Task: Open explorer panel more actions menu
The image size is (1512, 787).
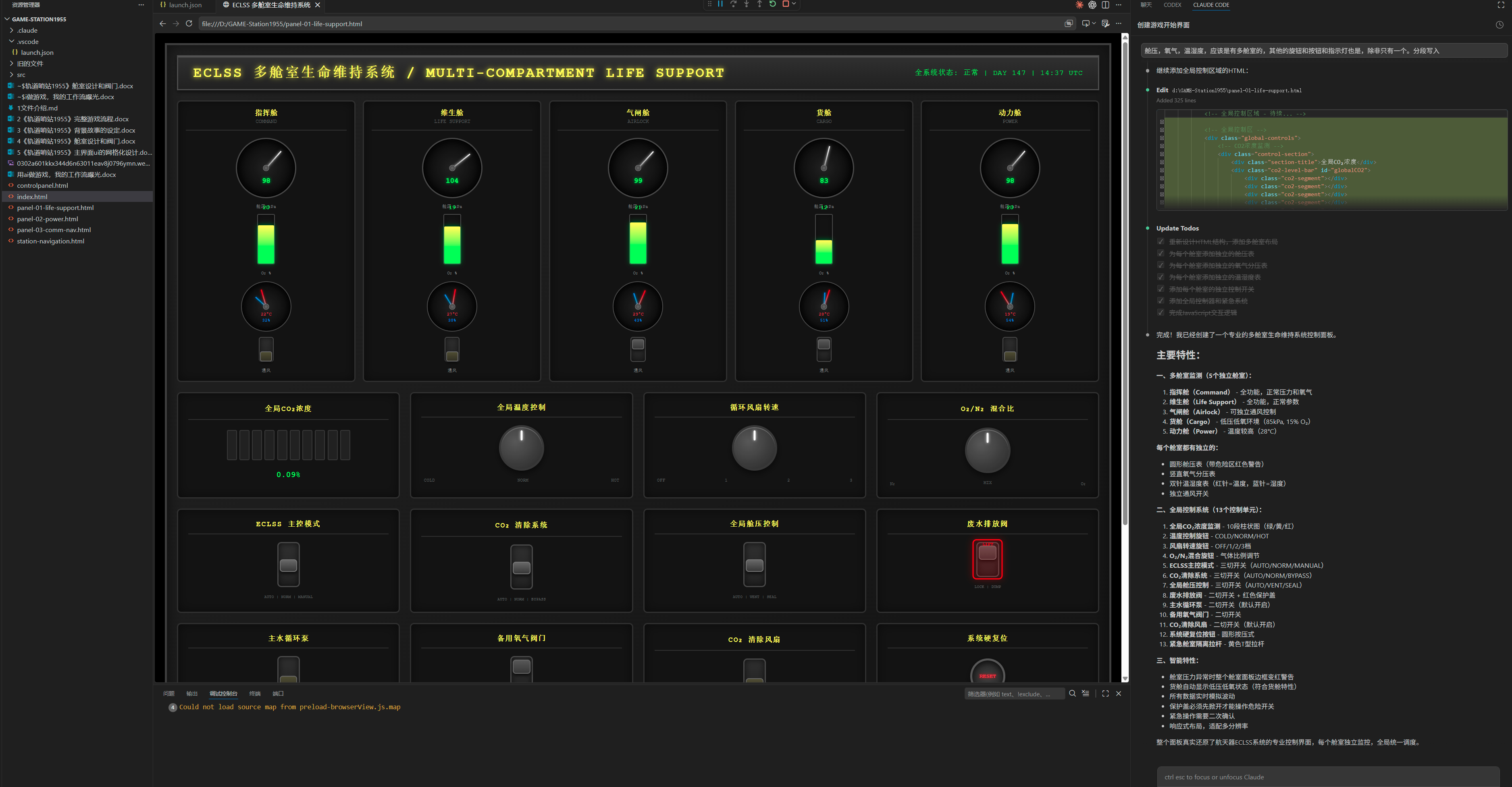Action: 141,5
